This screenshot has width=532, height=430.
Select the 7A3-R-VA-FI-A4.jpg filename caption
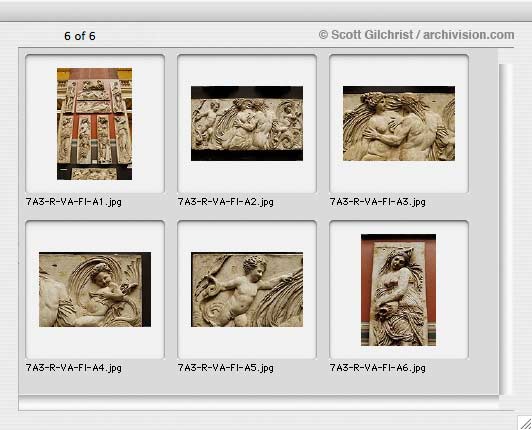74,368
